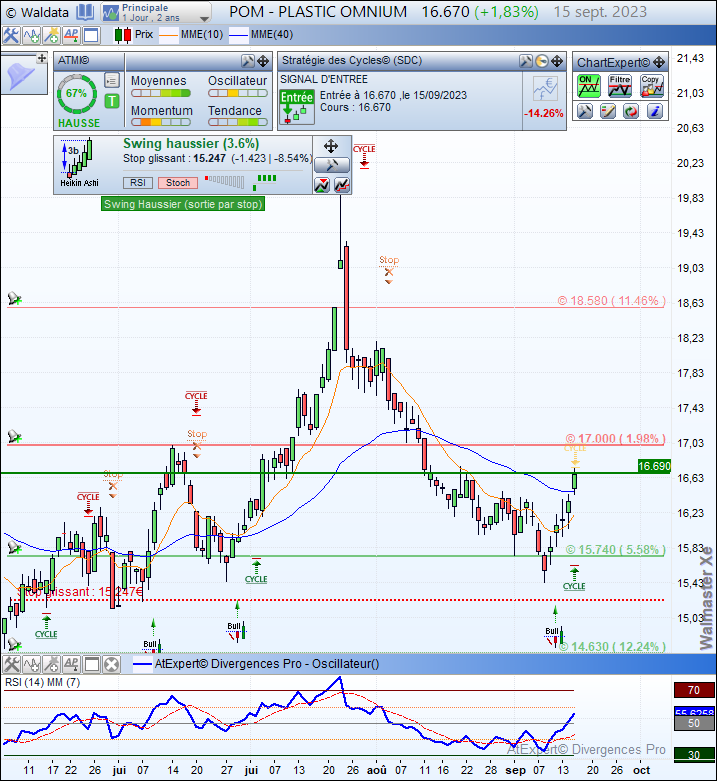The width and height of the screenshot is (717, 781).
Task: Add an indicator to main chart
Action: tap(31, 35)
